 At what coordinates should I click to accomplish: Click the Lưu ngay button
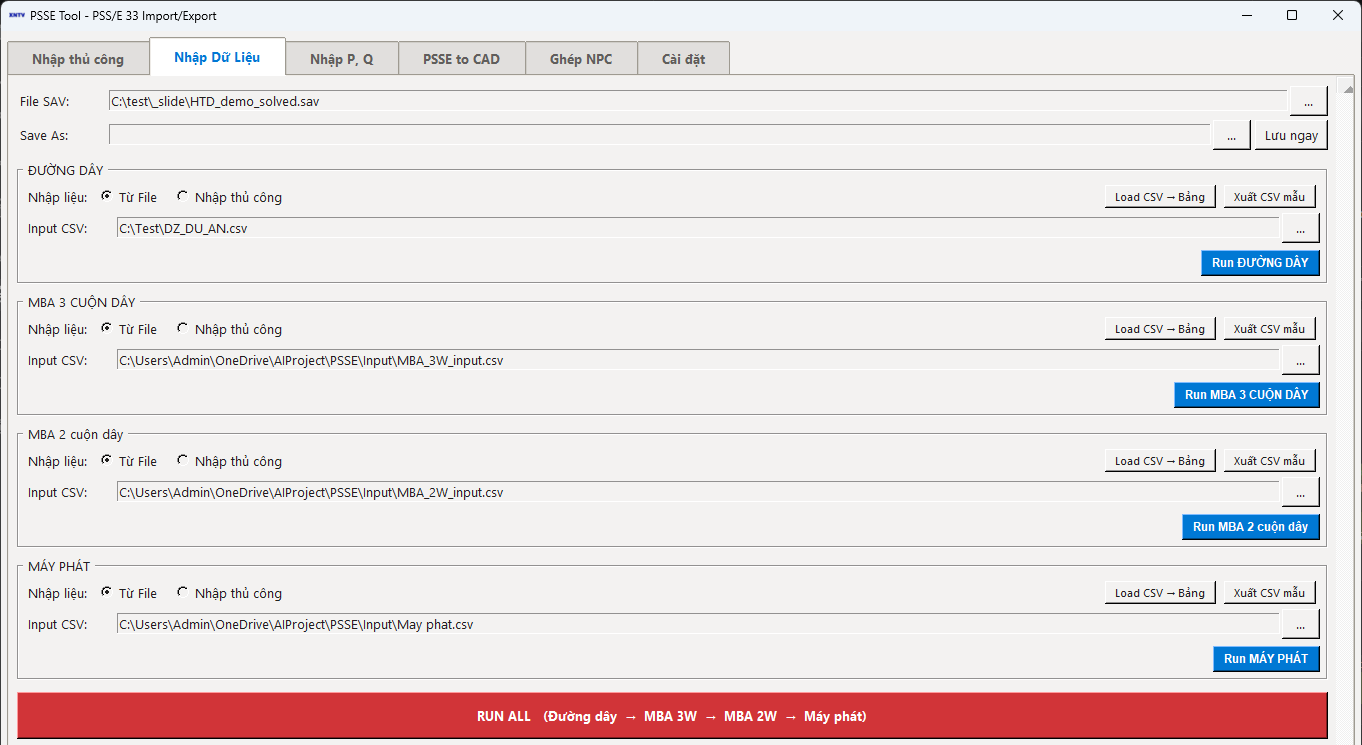1291,136
